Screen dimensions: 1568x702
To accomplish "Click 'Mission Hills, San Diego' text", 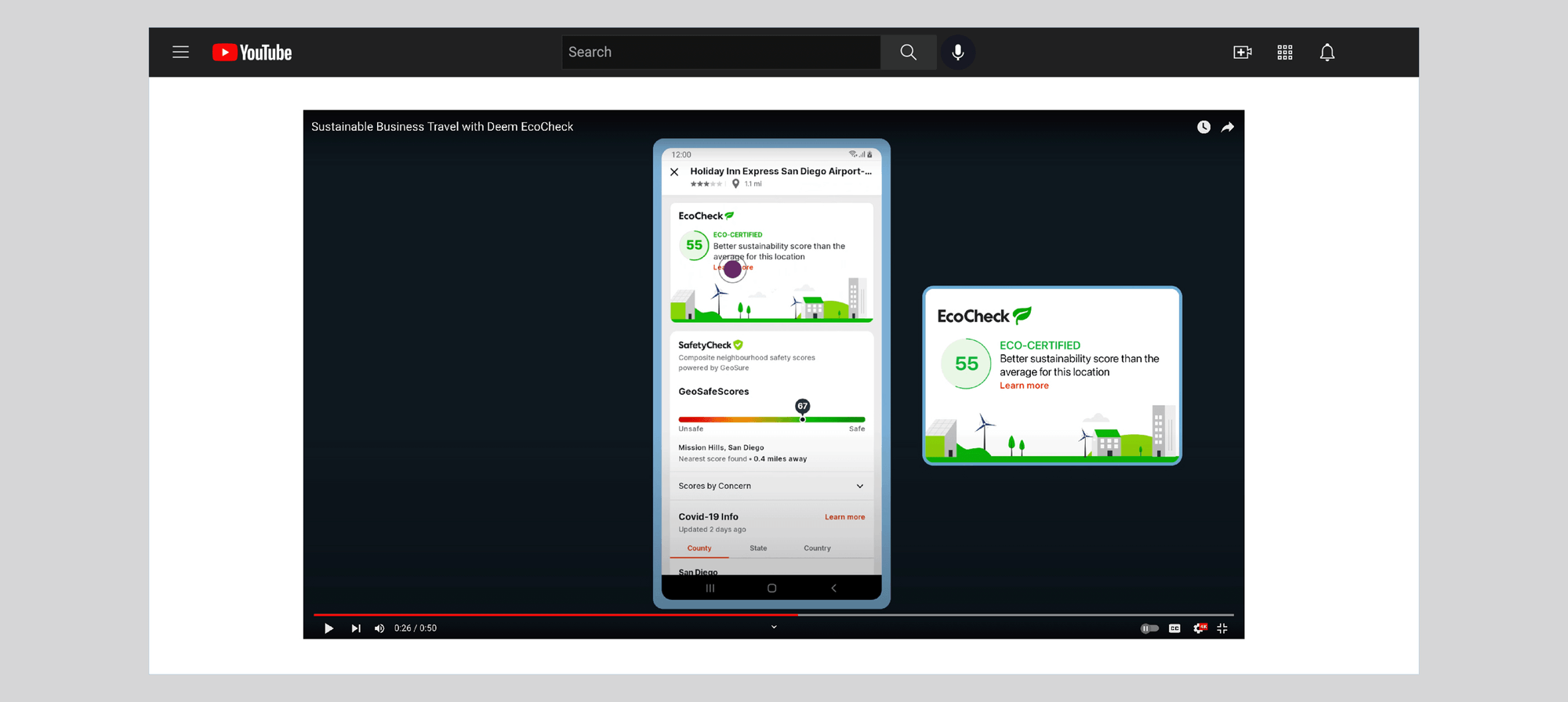I will click(x=721, y=448).
